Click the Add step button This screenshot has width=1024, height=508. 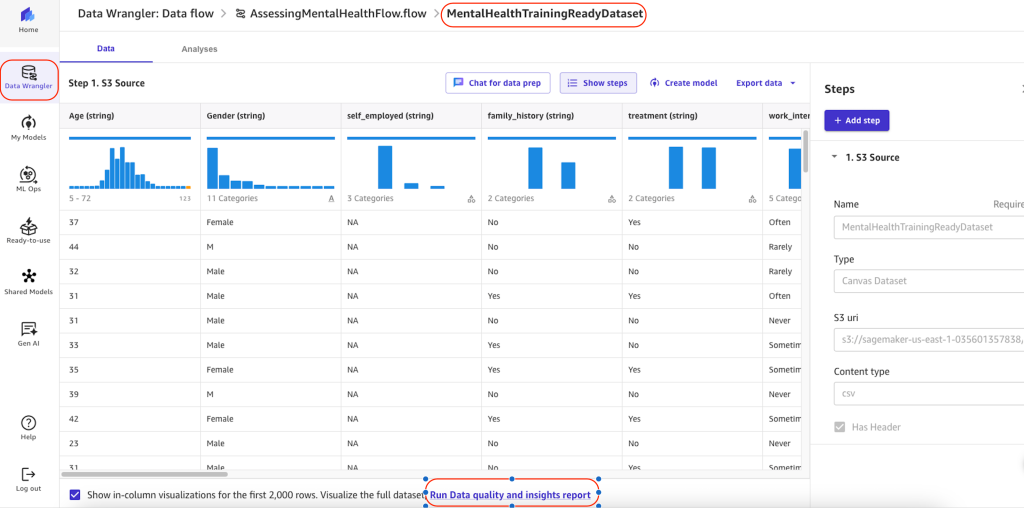pos(857,121)
